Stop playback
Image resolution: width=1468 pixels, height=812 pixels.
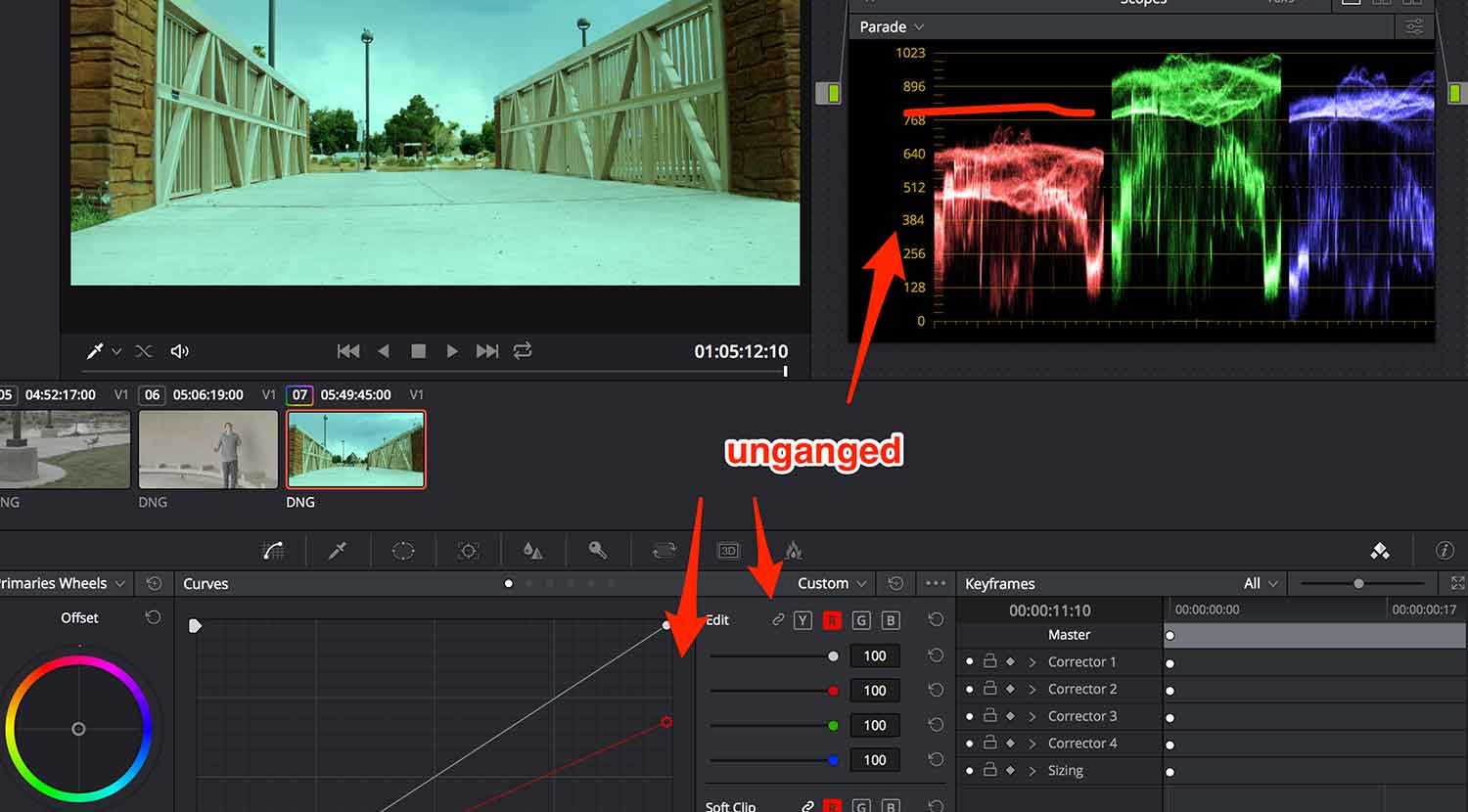(x=418, y=350)
